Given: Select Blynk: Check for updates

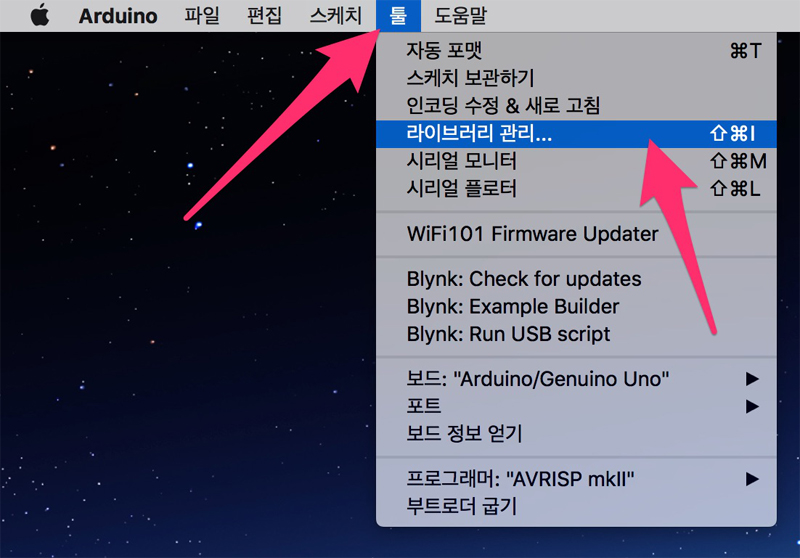Looking at the screenshot, I should (x=576, y=279).
